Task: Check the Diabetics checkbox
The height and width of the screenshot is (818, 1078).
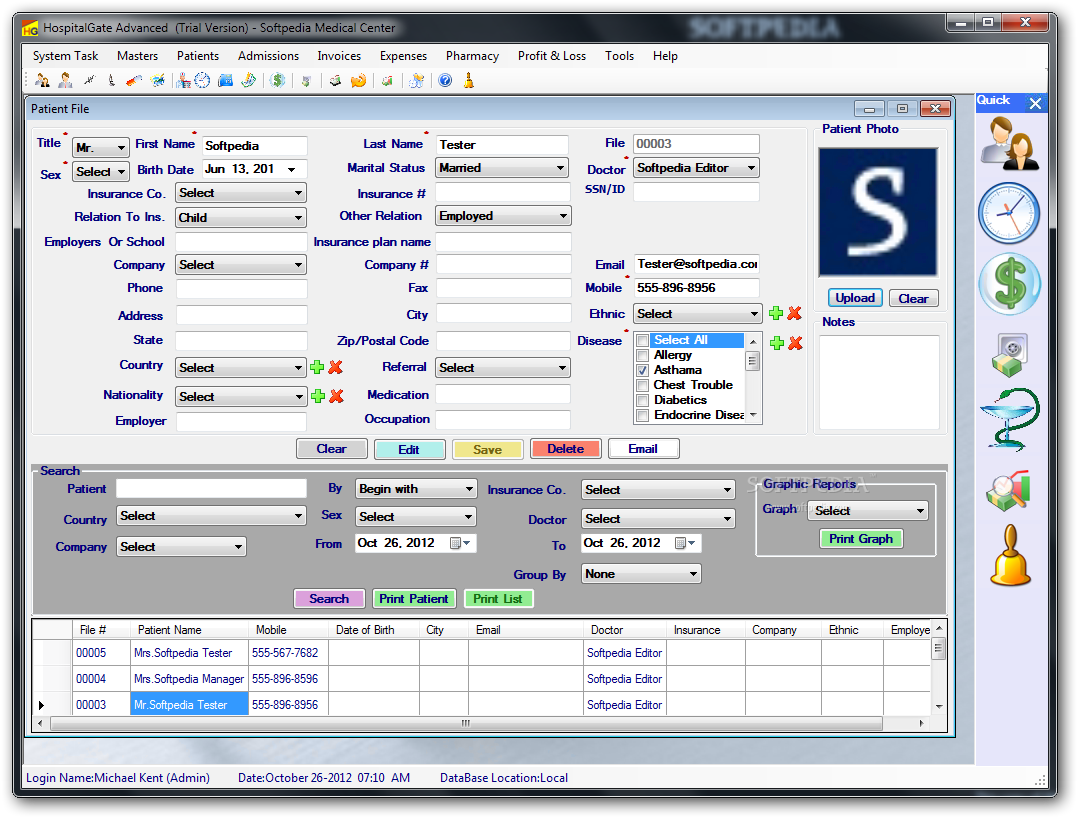Action: pyautogui.click(x=643, y=400)
